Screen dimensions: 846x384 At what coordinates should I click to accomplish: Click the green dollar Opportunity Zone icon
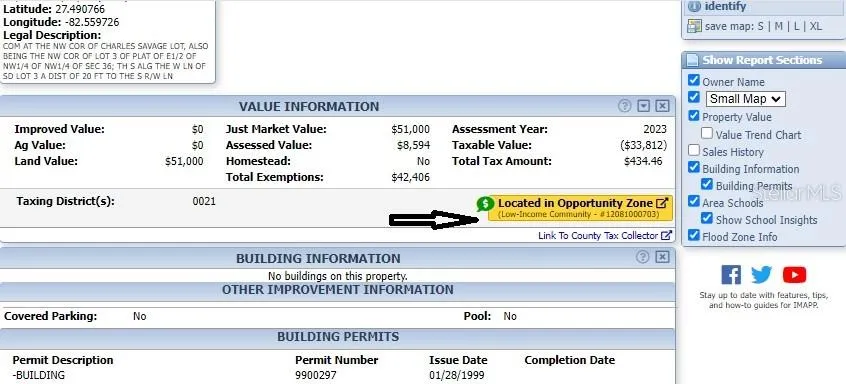point(485,204)
